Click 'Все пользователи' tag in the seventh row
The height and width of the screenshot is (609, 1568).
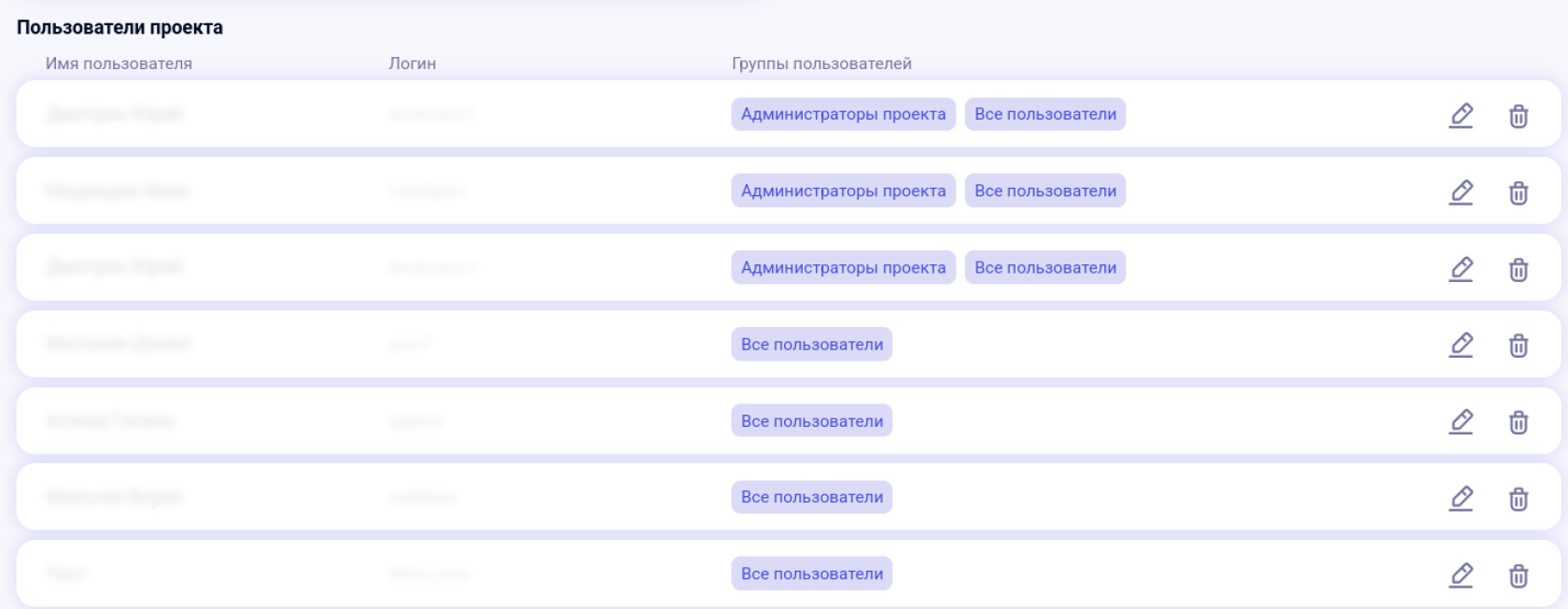tap(812, 574)
